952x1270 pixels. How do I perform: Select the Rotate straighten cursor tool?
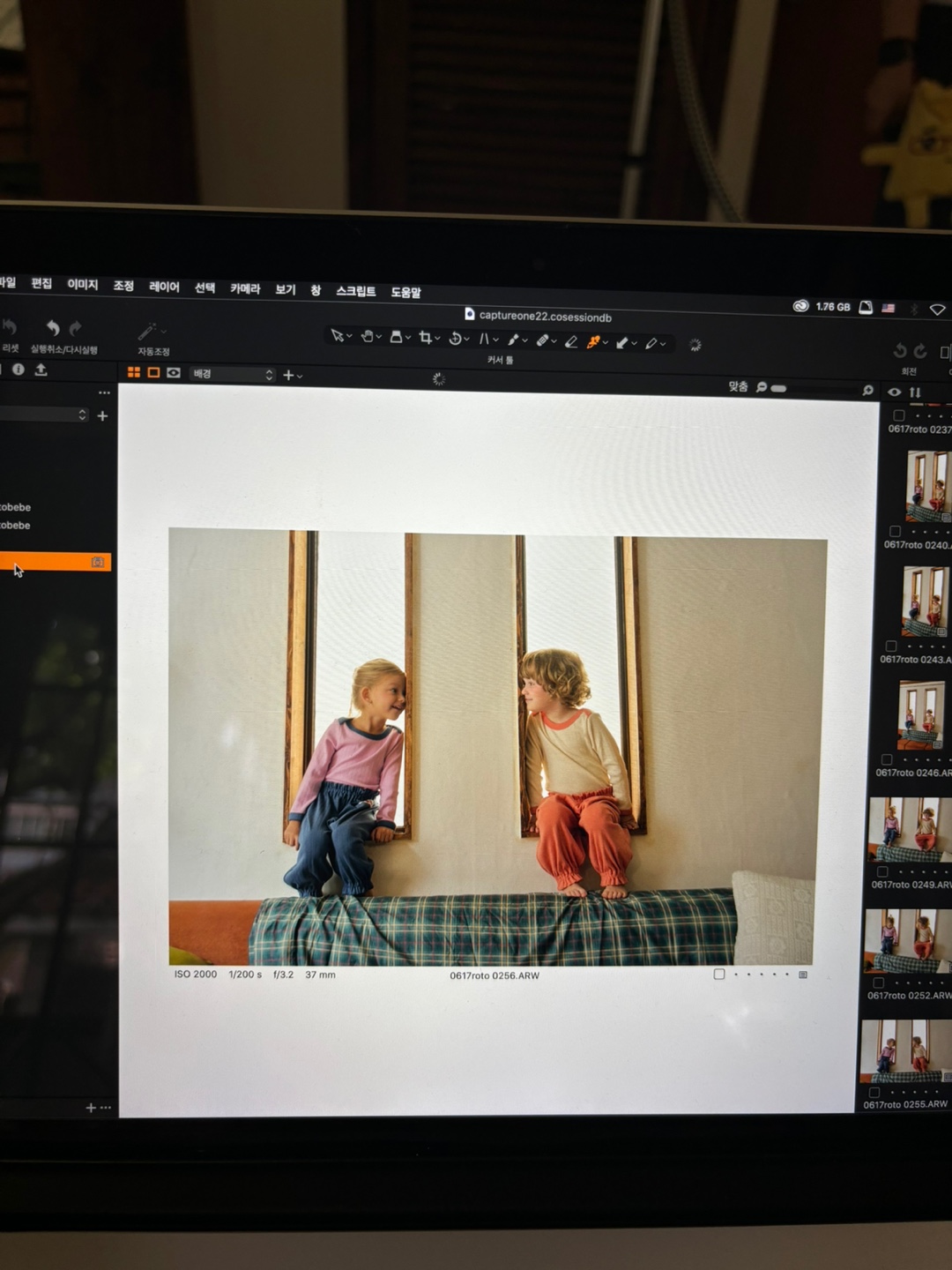455,339
